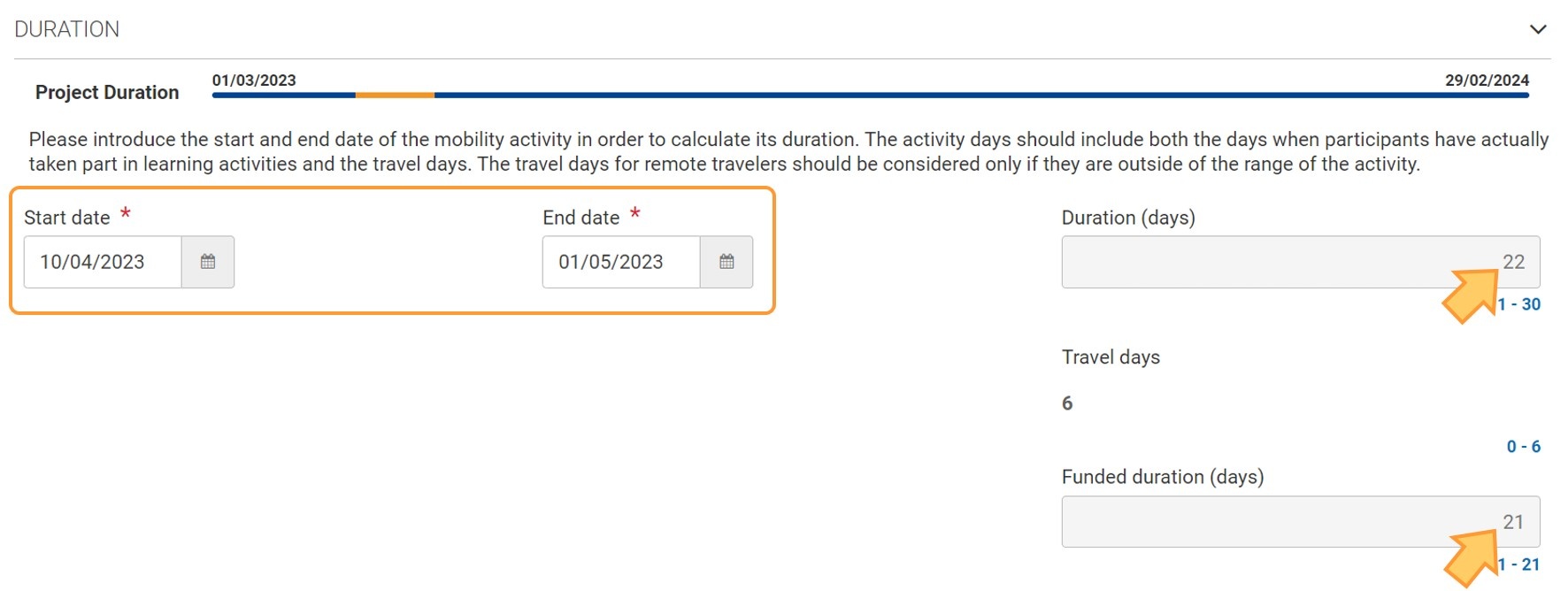
Task: Click the Start date label
Action: coord(67,218)
